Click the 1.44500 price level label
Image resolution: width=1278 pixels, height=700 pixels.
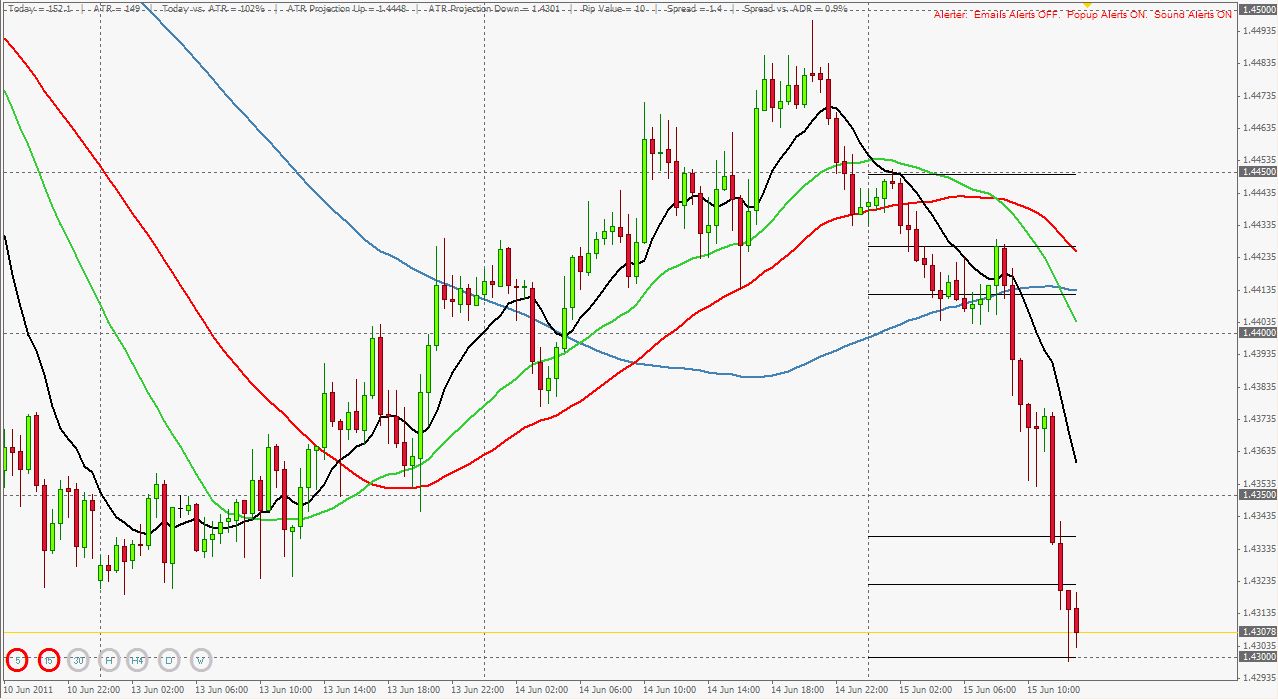point(1258,172)
